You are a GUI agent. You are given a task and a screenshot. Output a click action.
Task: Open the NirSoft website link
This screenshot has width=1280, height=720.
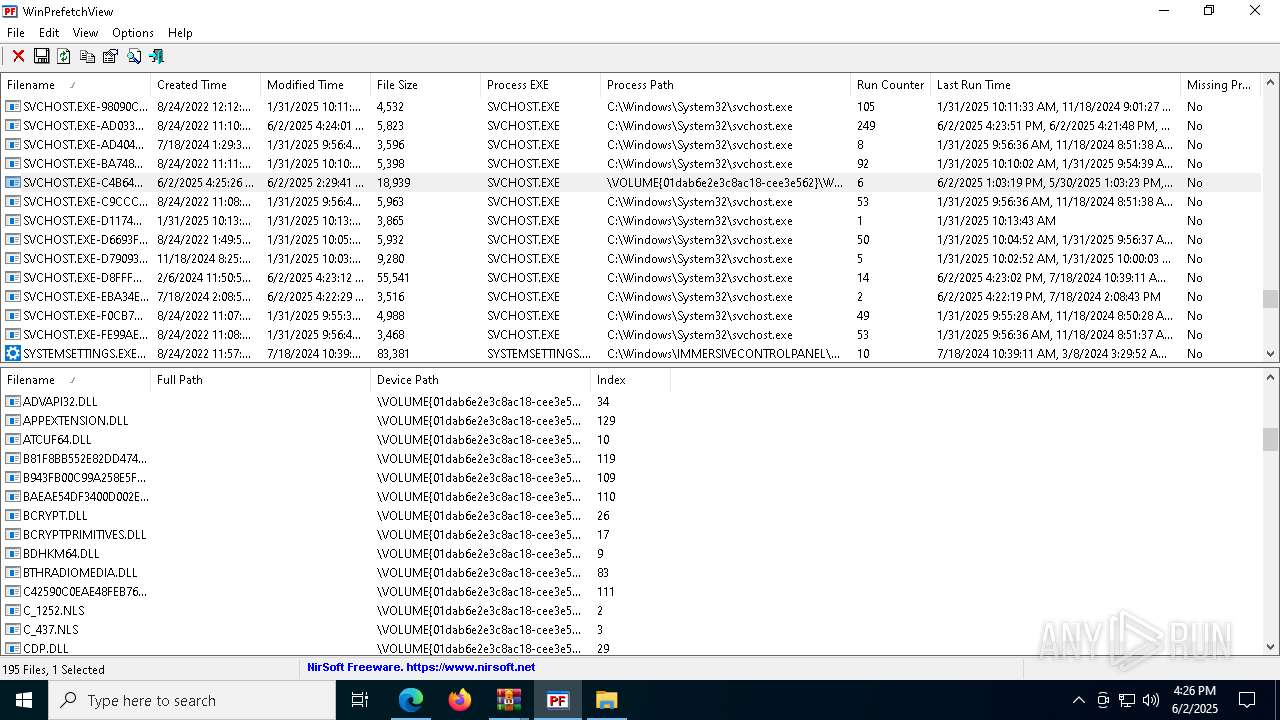(421, 667)
